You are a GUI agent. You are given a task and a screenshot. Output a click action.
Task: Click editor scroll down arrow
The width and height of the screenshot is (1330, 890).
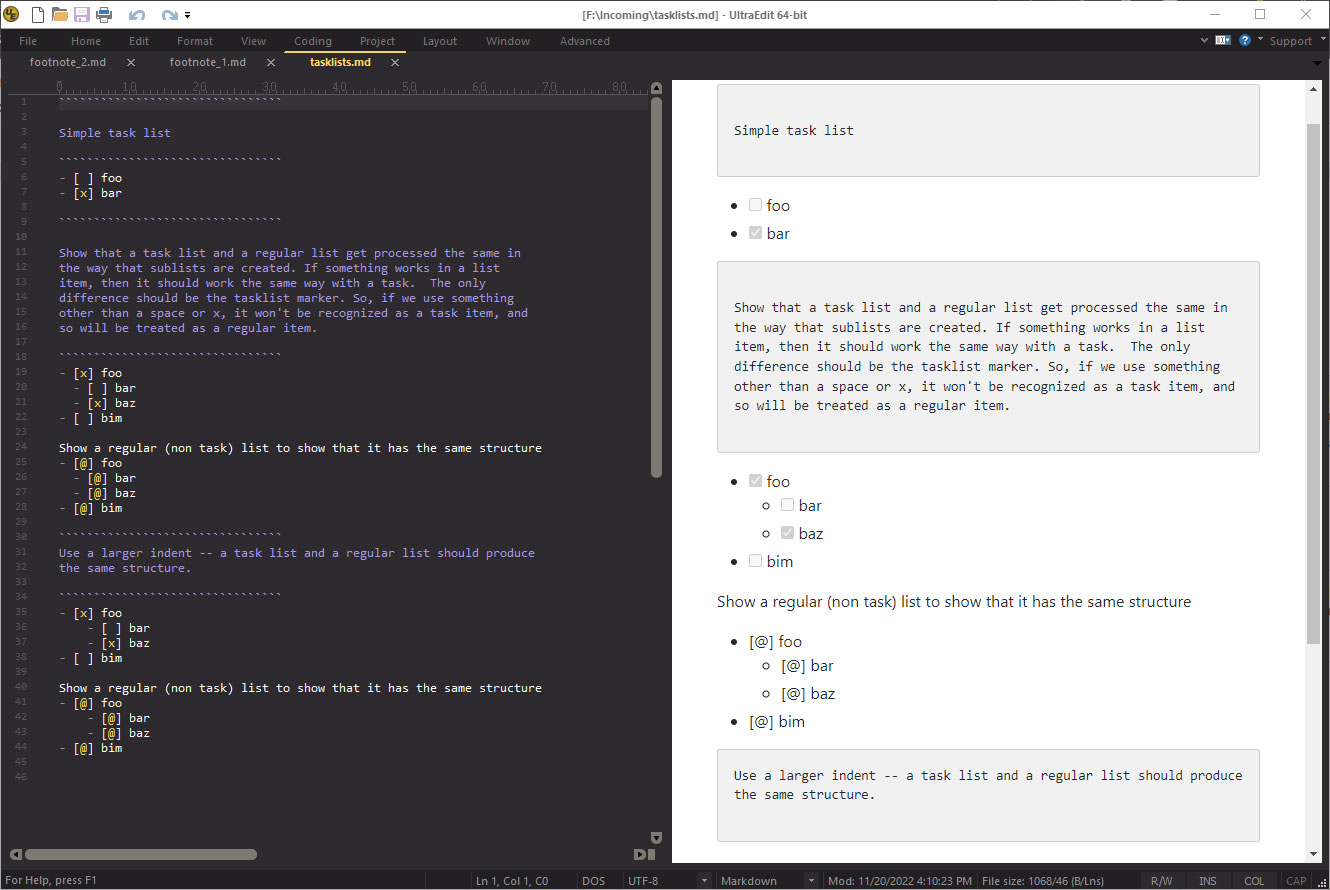657,837
